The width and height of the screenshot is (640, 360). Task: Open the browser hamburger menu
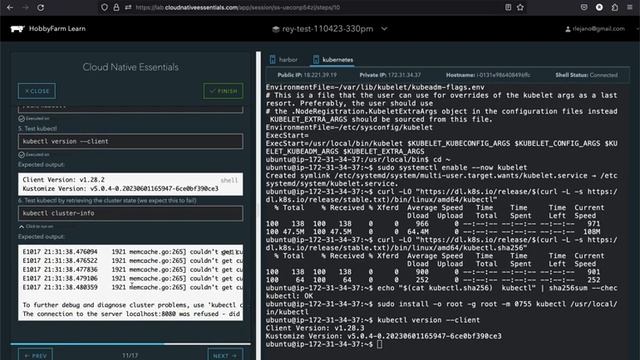point(630,7)
